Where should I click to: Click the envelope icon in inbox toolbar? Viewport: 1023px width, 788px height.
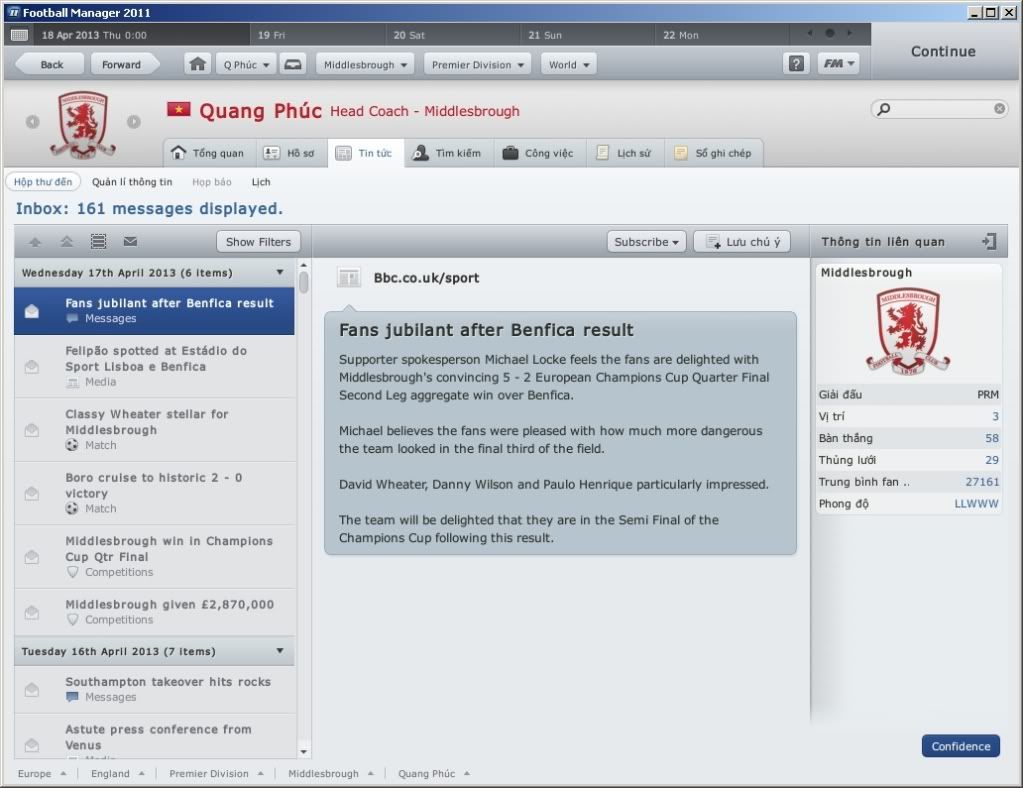click(130, 242)
